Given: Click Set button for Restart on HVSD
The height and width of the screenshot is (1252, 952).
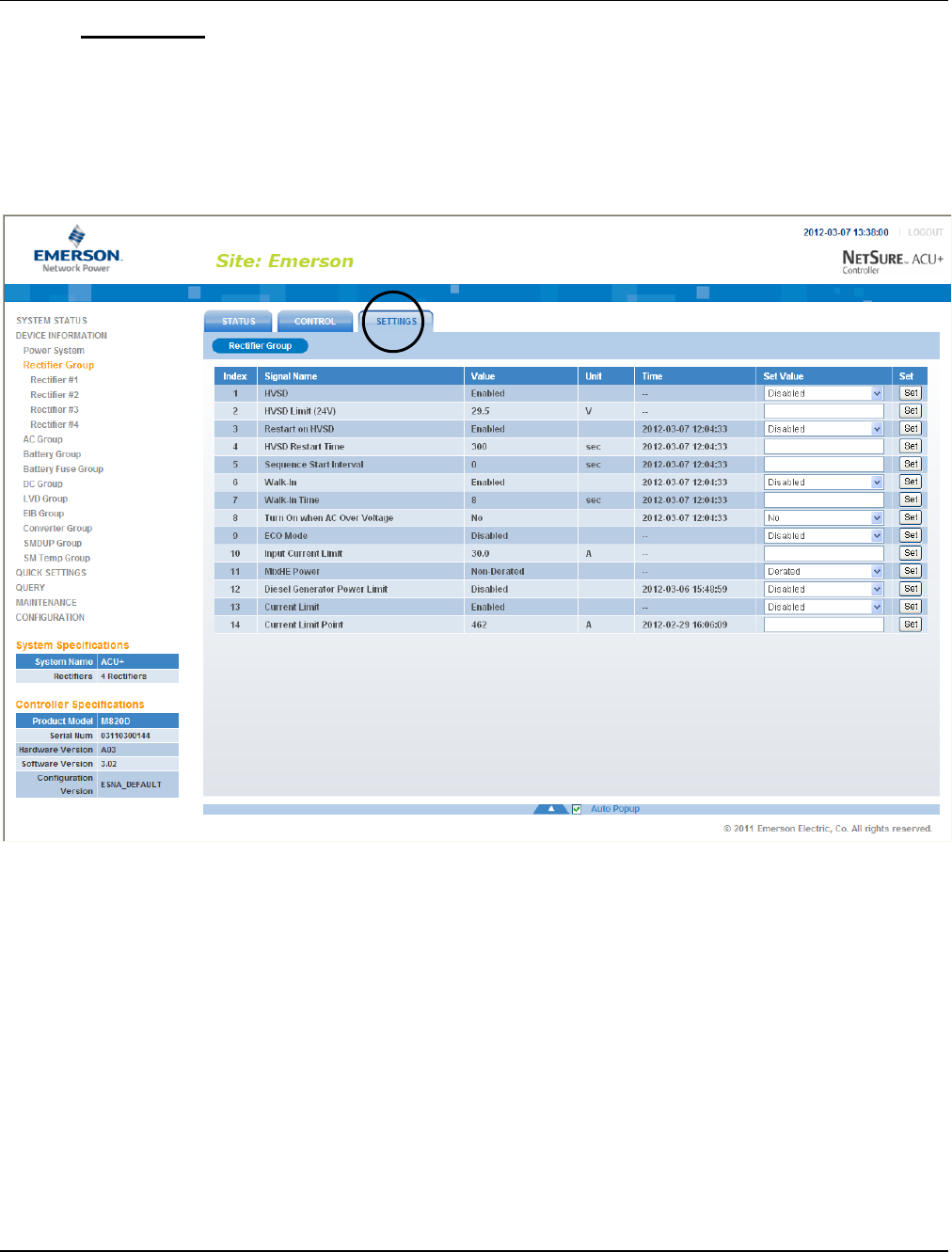Looking at the screenshot, I should click(911, 429).
